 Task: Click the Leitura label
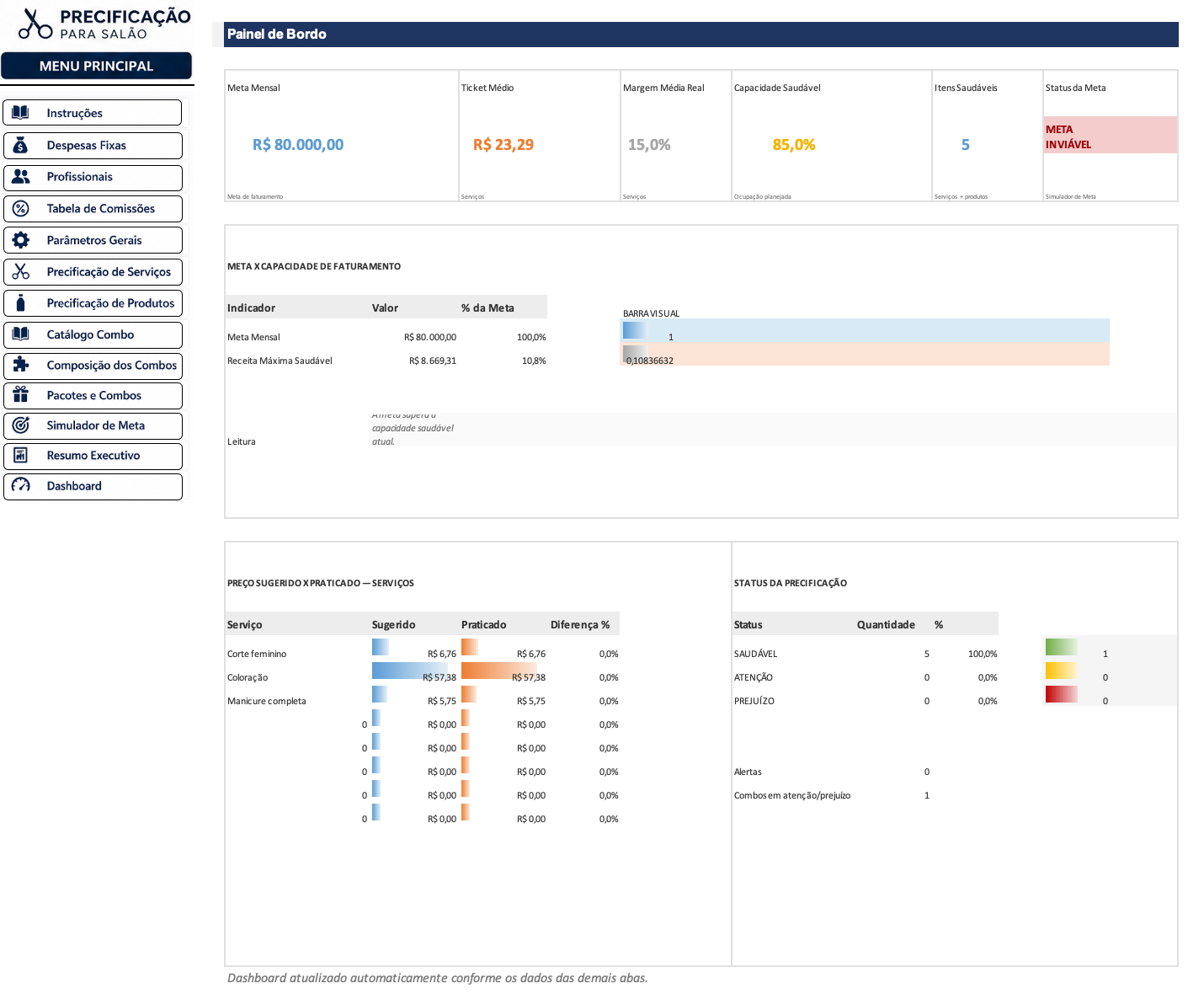click(242, 441)
